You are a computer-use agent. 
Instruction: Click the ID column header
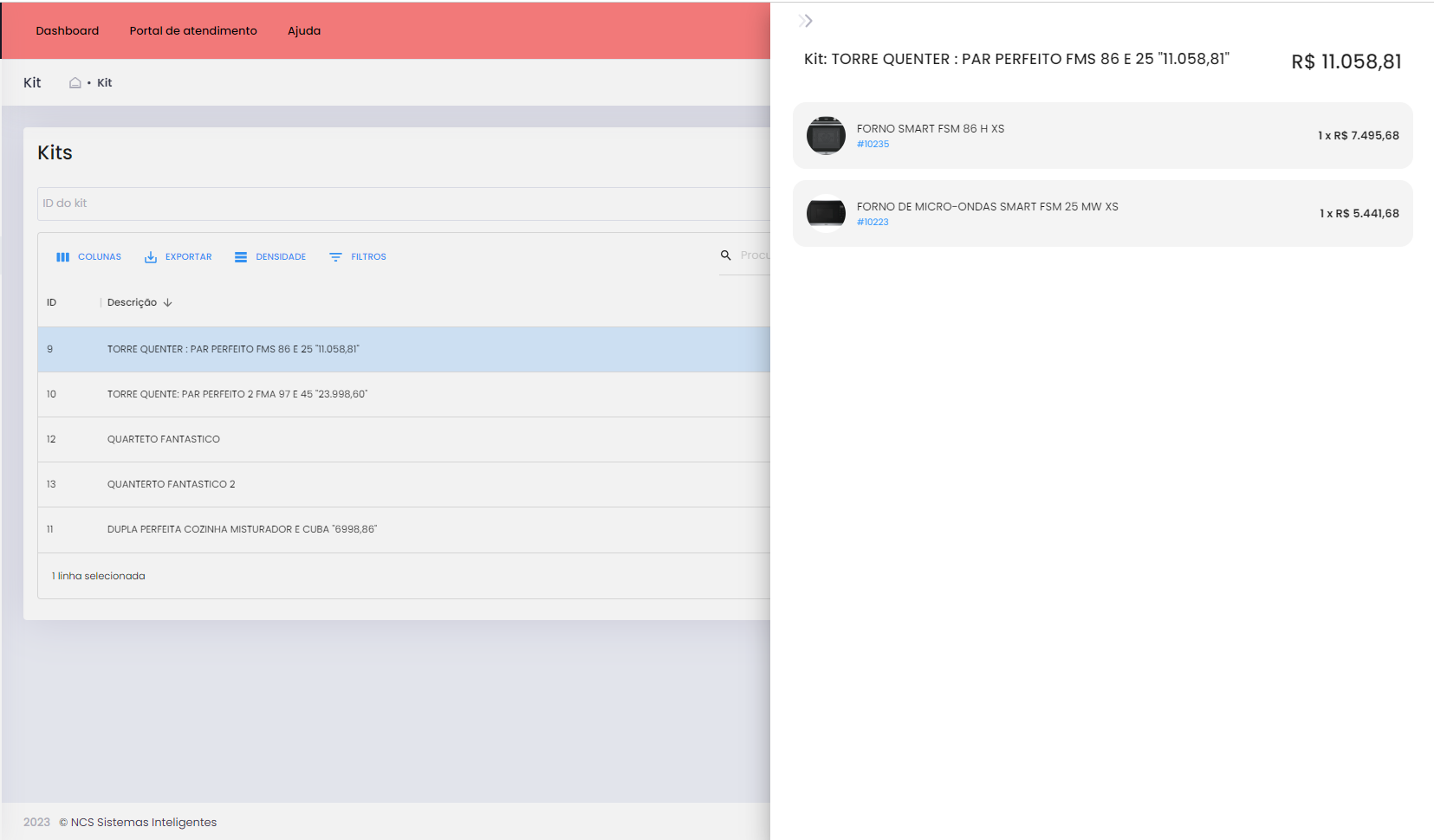[52, 303]
